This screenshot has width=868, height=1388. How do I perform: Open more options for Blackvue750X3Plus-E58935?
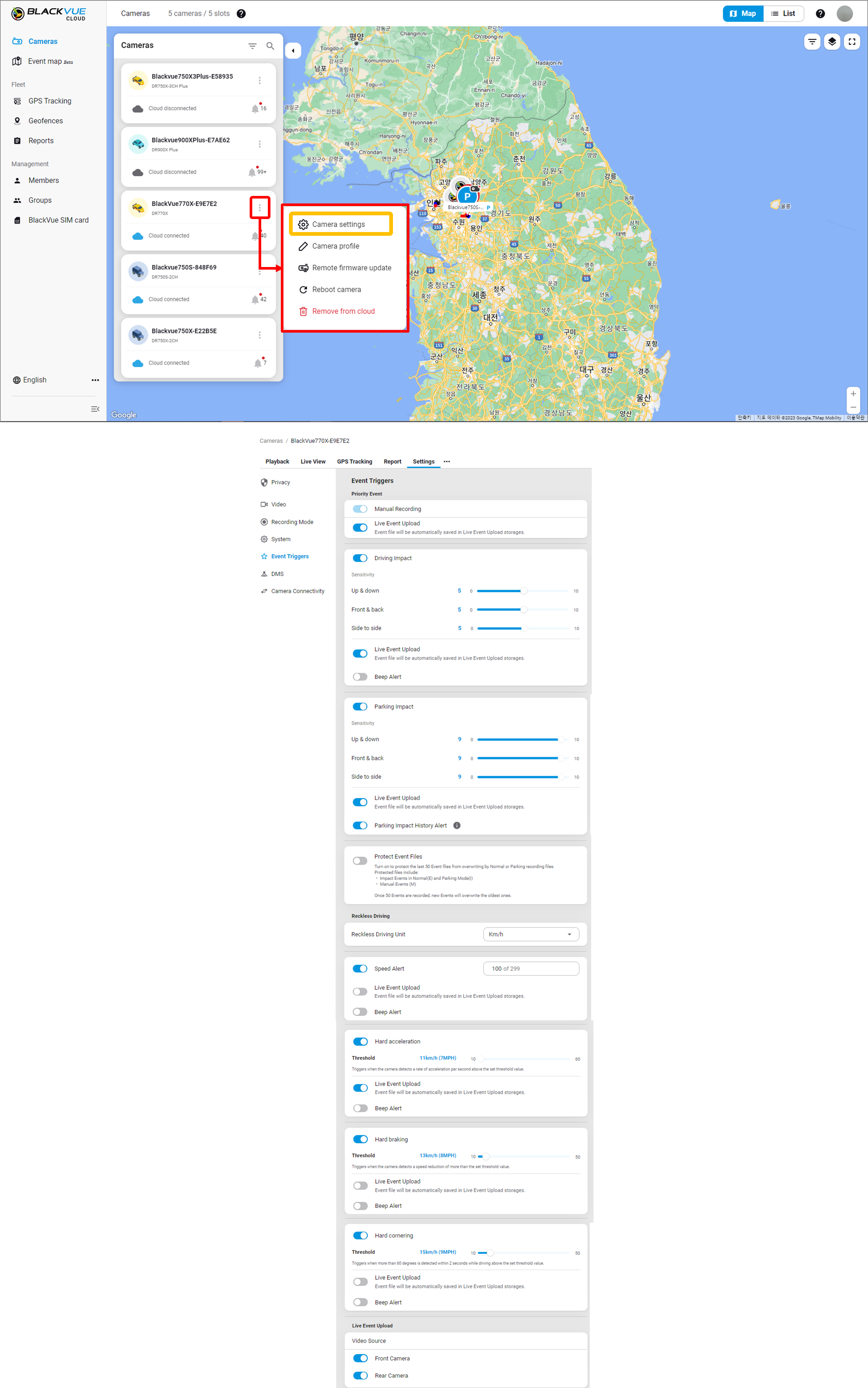pyautogui.click(x=259, y=80)
